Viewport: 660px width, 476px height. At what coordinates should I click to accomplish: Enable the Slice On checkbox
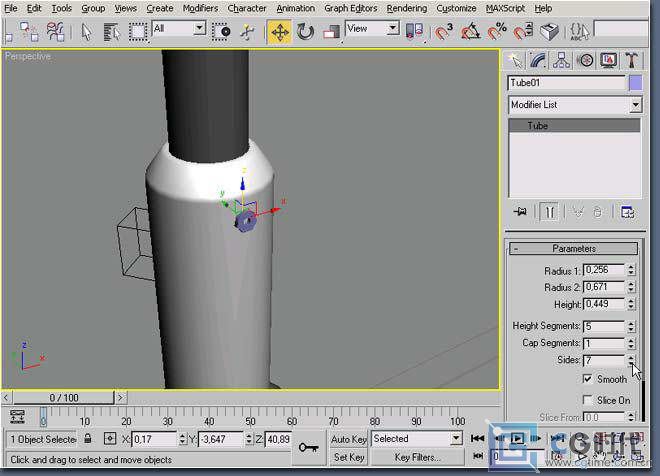pyautogui.click(x=588, y=399)
